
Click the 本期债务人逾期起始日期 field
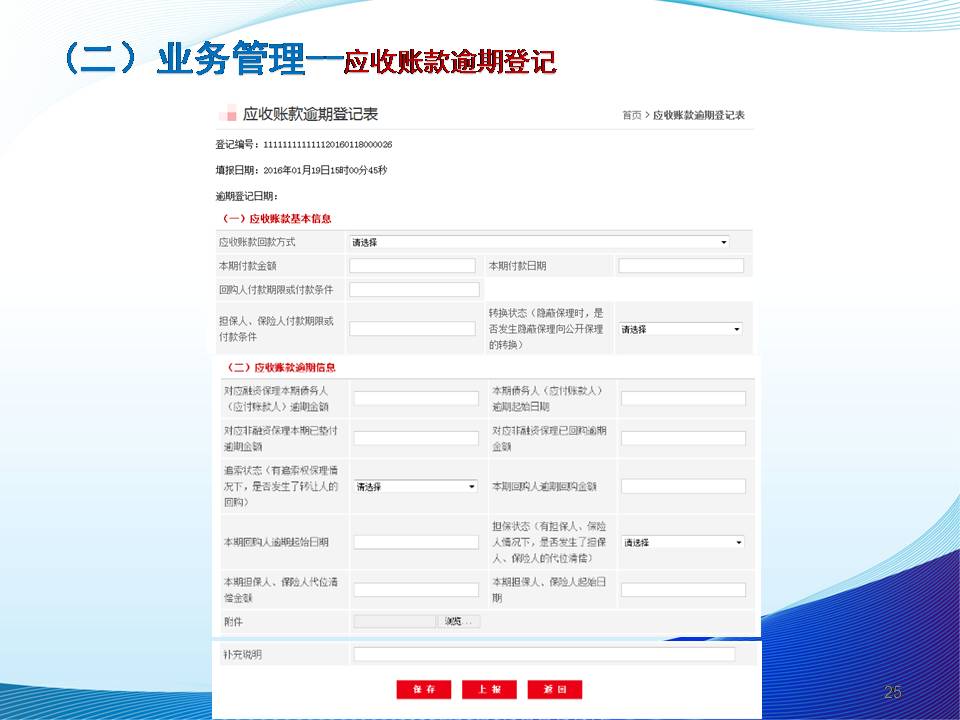(683, 398)
